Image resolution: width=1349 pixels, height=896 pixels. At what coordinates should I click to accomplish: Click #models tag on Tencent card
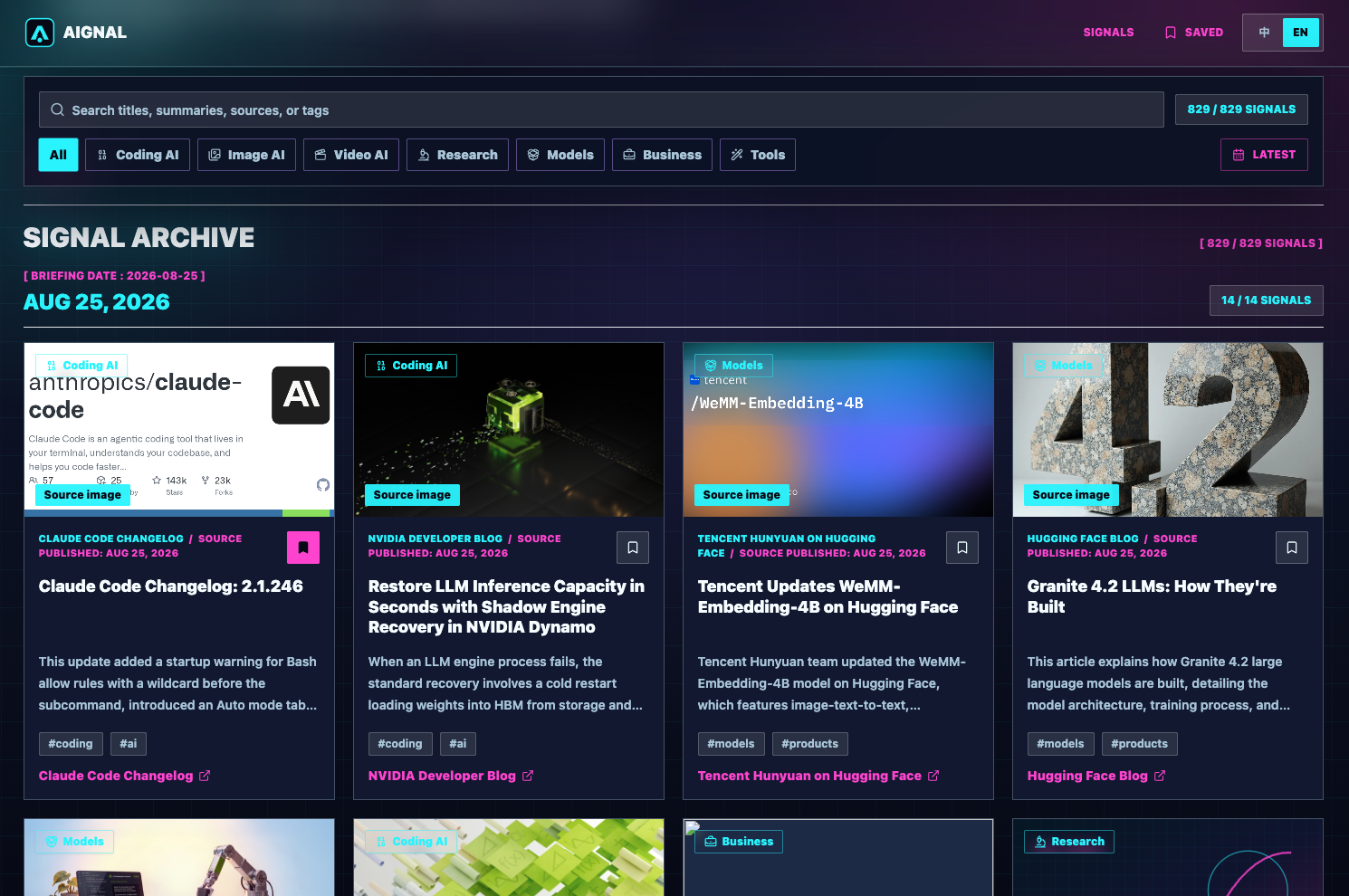tap(731, 744)
